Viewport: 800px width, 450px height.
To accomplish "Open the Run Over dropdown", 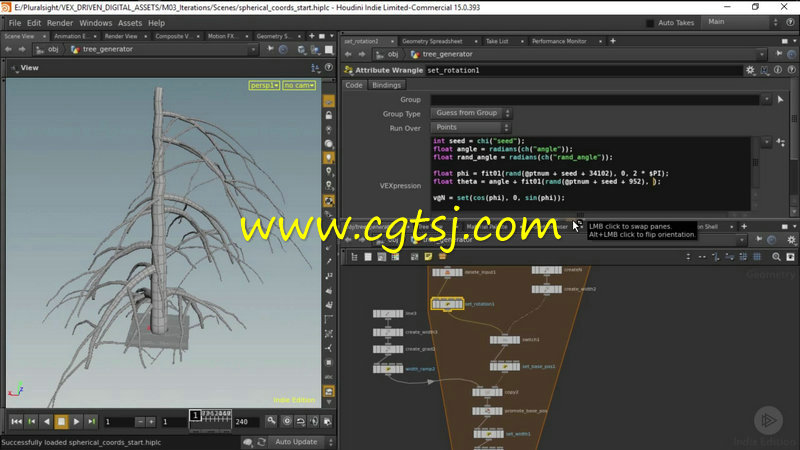I will [x=470, y=128].
